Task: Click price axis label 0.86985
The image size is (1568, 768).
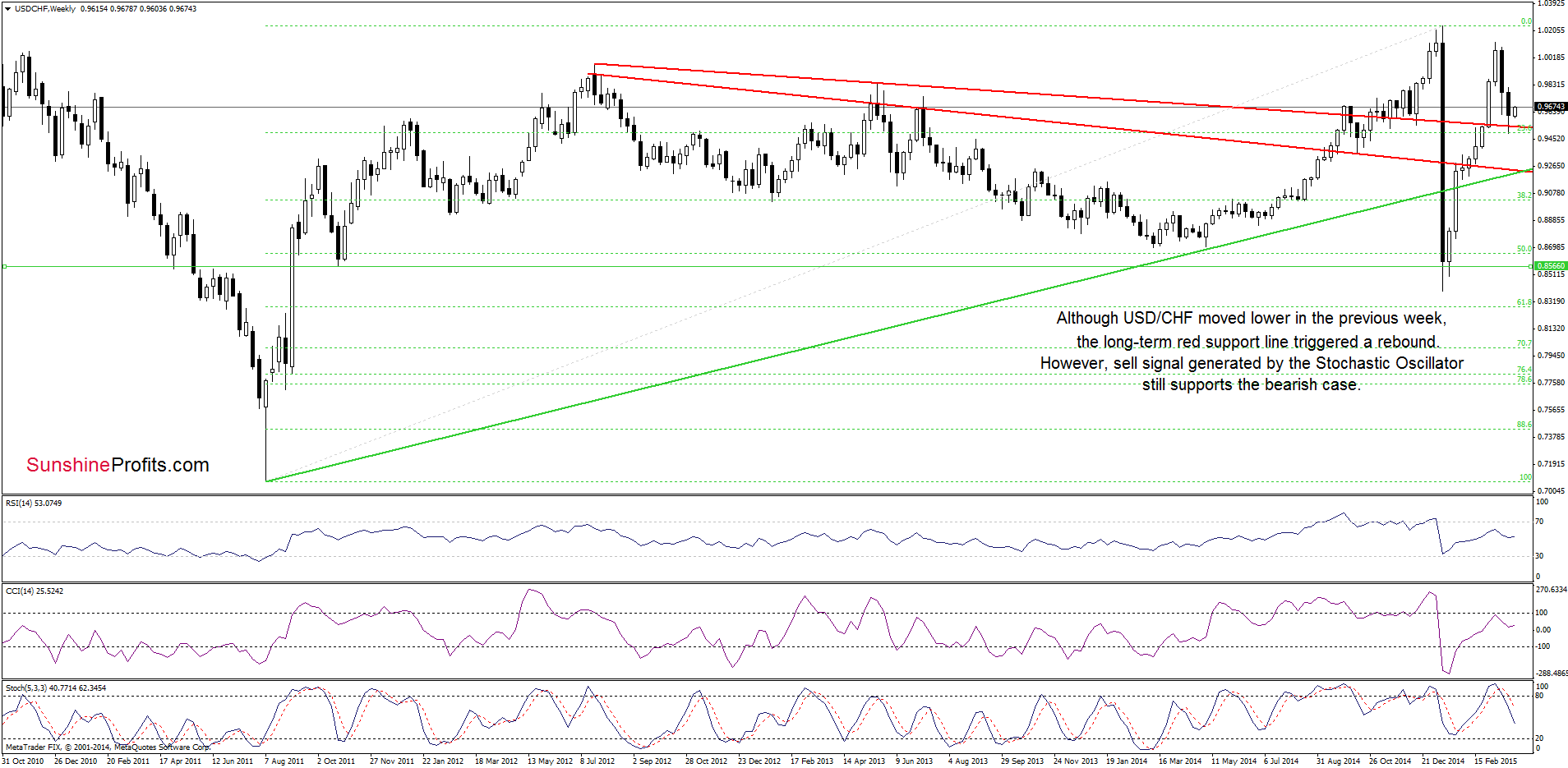Action: pyautogui.click(x=1551, y=247)
